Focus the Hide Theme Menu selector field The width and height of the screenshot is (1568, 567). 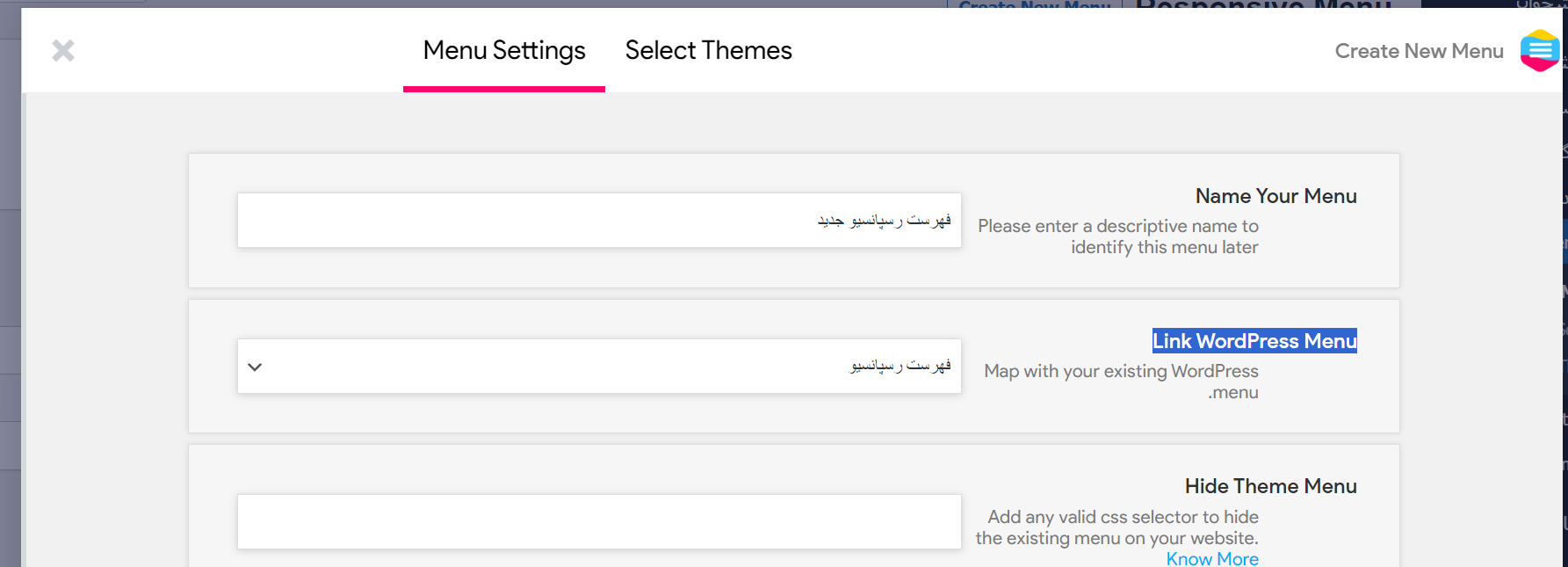(599, 522)
